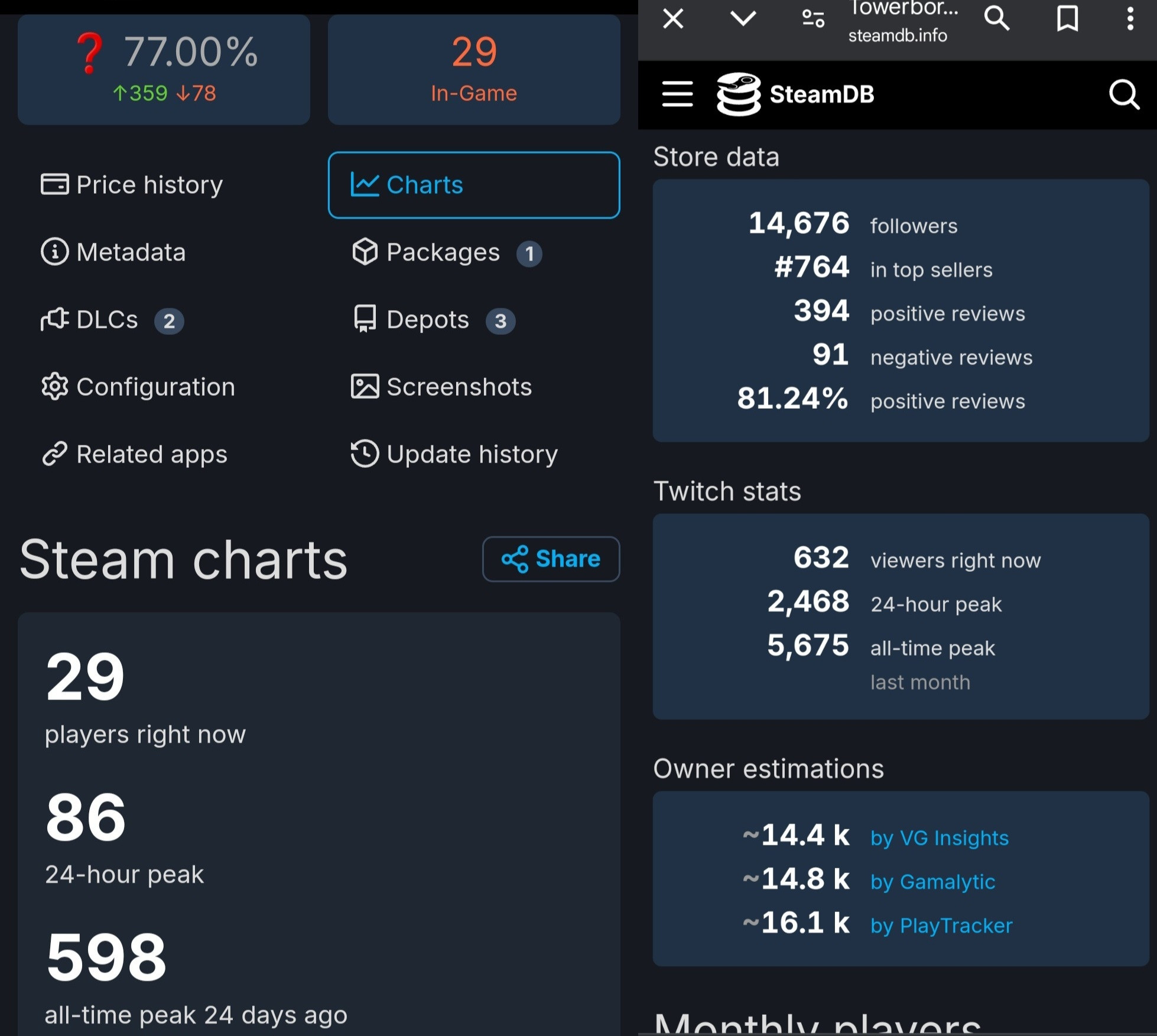The height and width of the screenshot is (1036, 1157).
Task: Click the 632 viewers right now row
Action: tap(916, 558)
